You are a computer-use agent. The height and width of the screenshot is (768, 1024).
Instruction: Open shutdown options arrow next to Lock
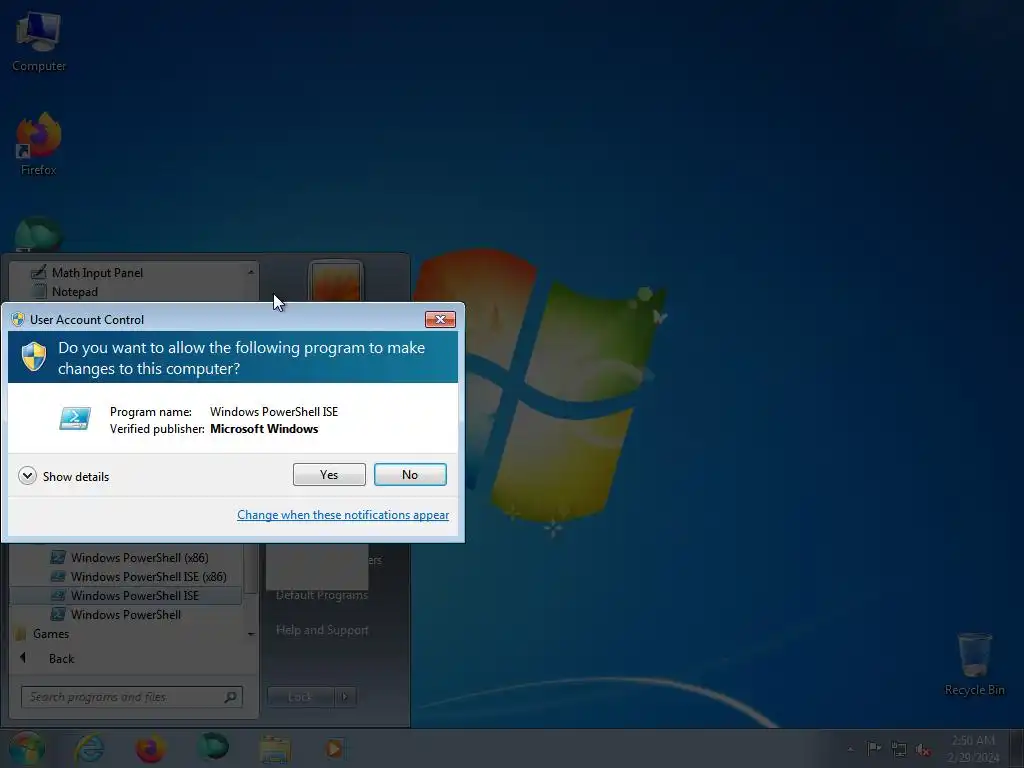[x=345, y=697]
